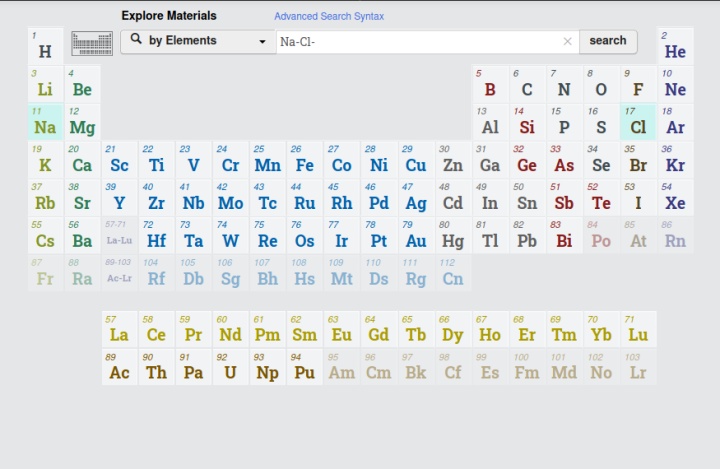720x469 pixels.
Task: Choose Tellurium (Te) element
Action: [601, 198]
